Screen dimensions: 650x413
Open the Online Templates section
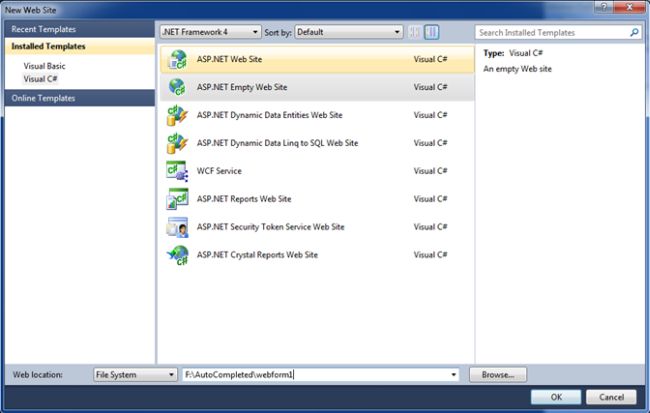pyautogui.click(x=80, y=98)
